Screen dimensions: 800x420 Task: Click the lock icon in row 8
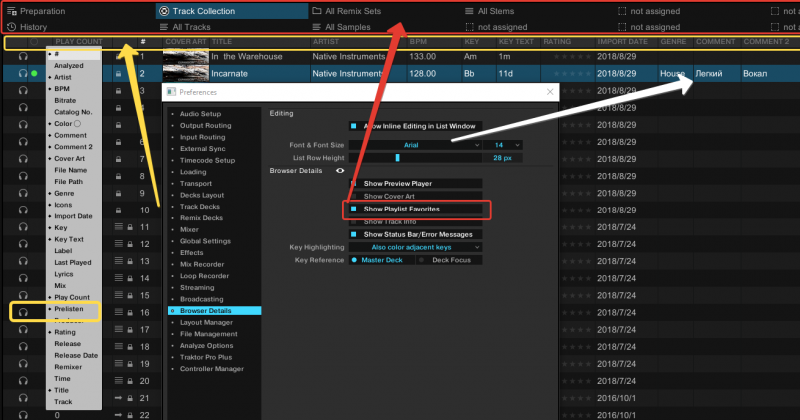pyautogui.click(x=118, y=177)
